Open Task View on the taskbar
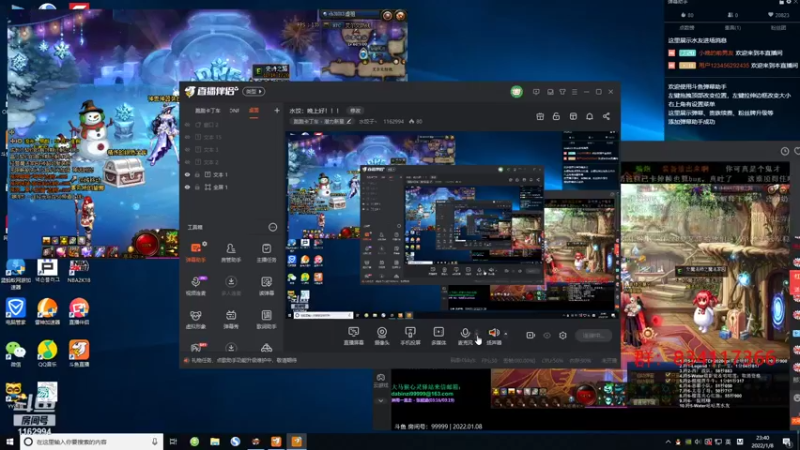Image resolution: width=800 pixels, height=450 pixels. tap(173, 442)
